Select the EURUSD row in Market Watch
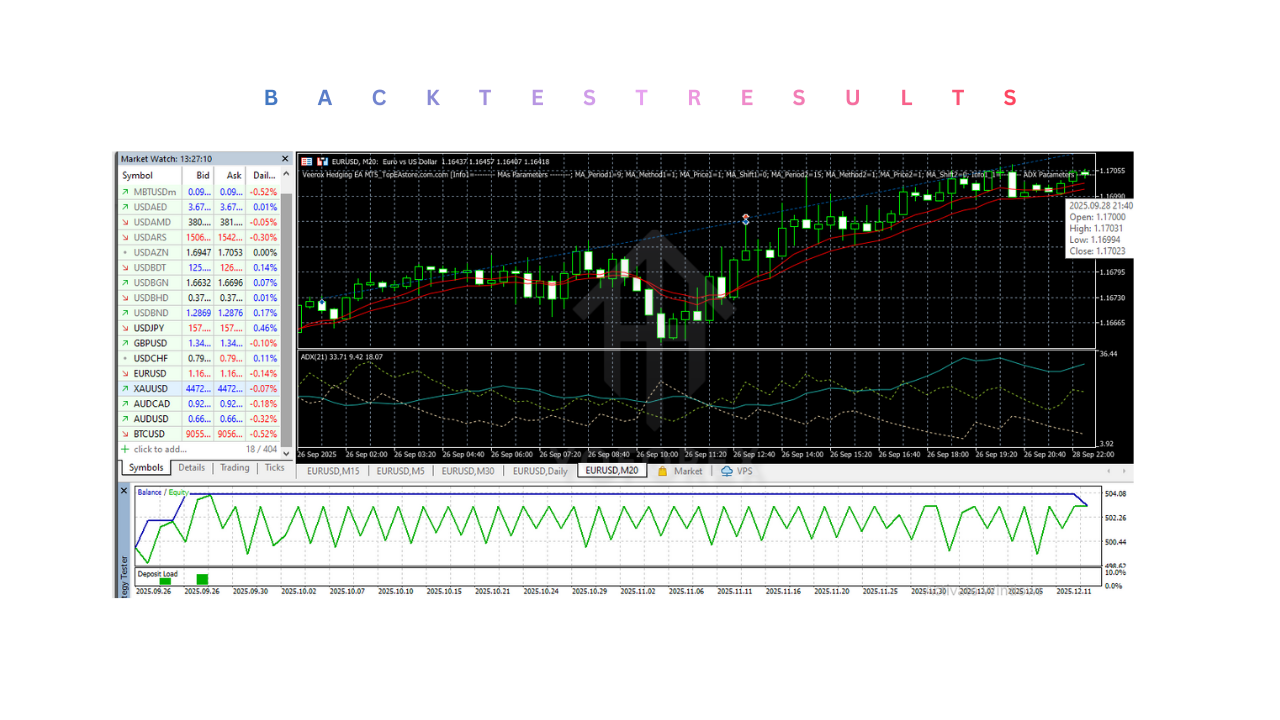Screen dimensions: 1280x720 coord(151,374)
